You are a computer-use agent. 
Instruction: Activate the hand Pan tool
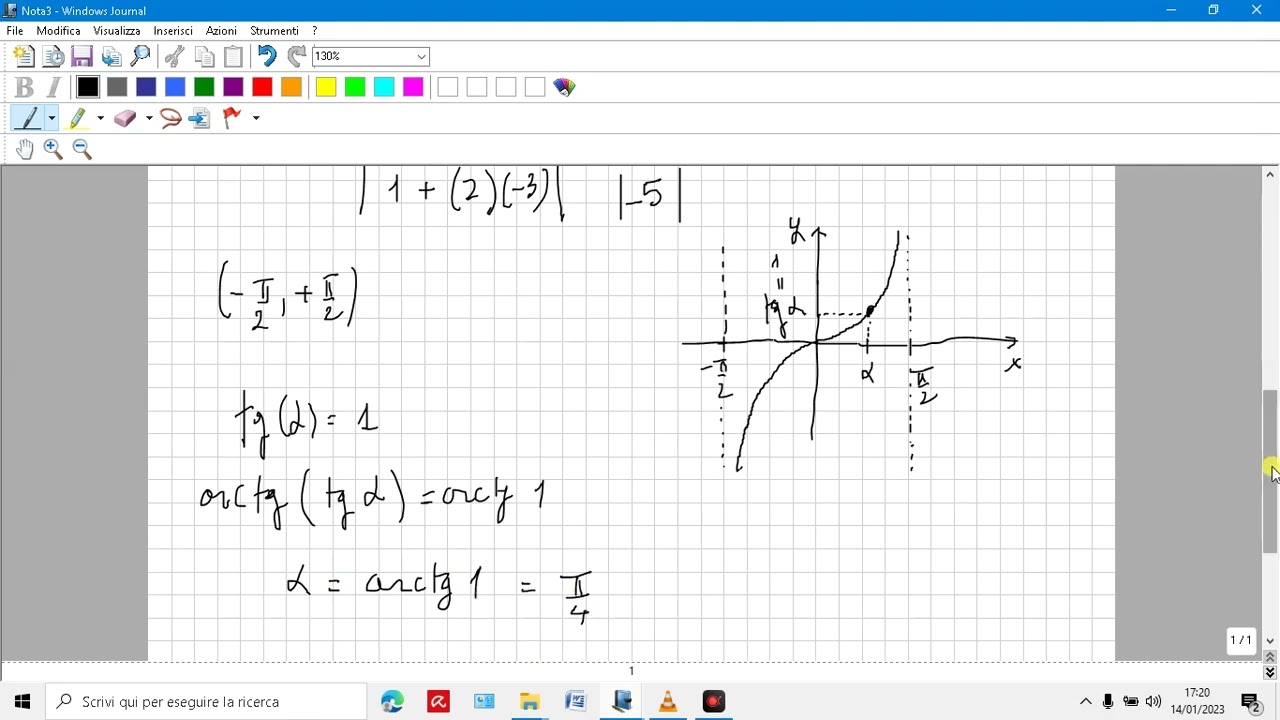[x=24, y=149]
